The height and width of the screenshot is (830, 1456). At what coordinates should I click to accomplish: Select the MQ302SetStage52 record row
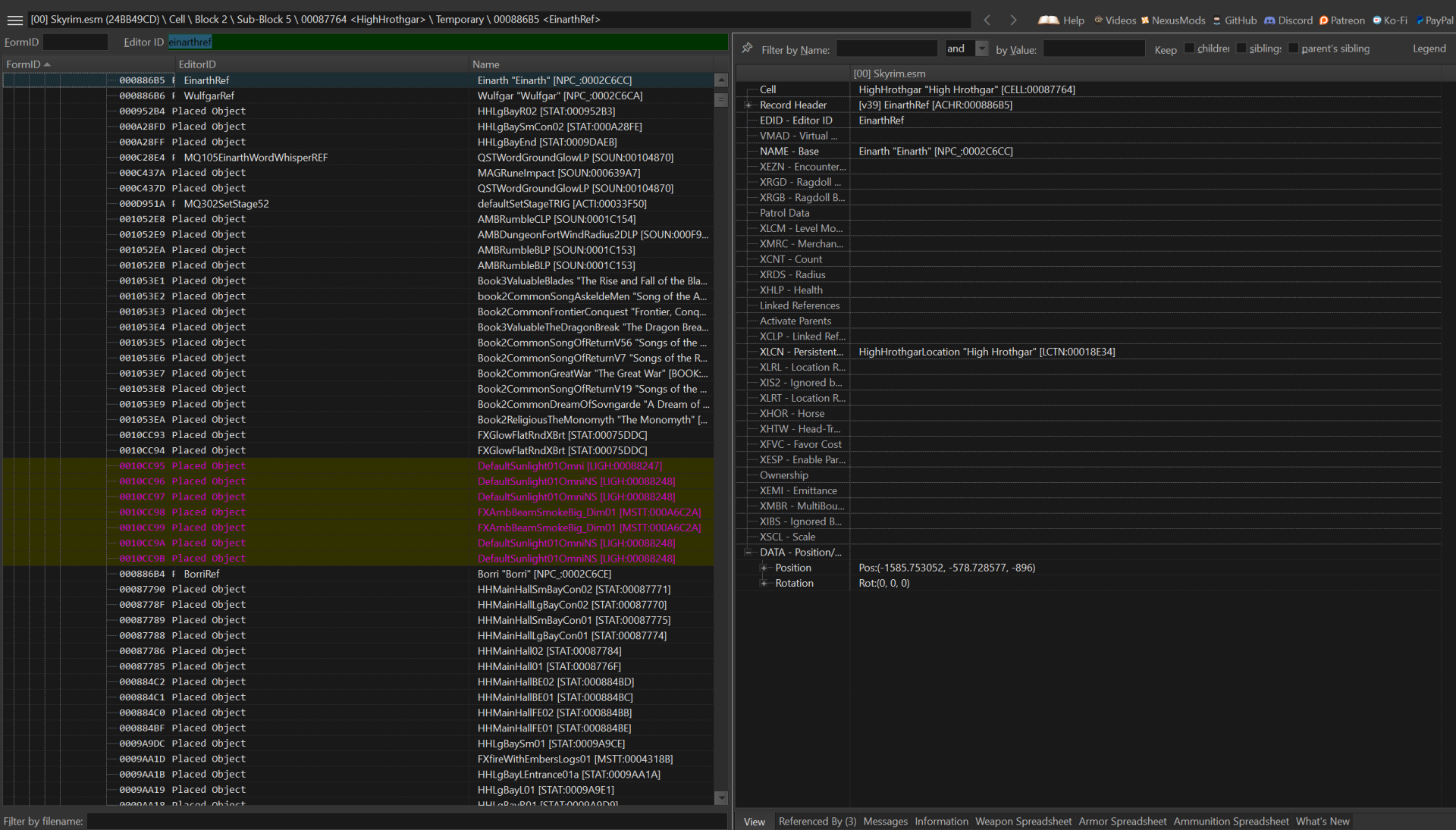pyautogui.click(x=358, y=204)
